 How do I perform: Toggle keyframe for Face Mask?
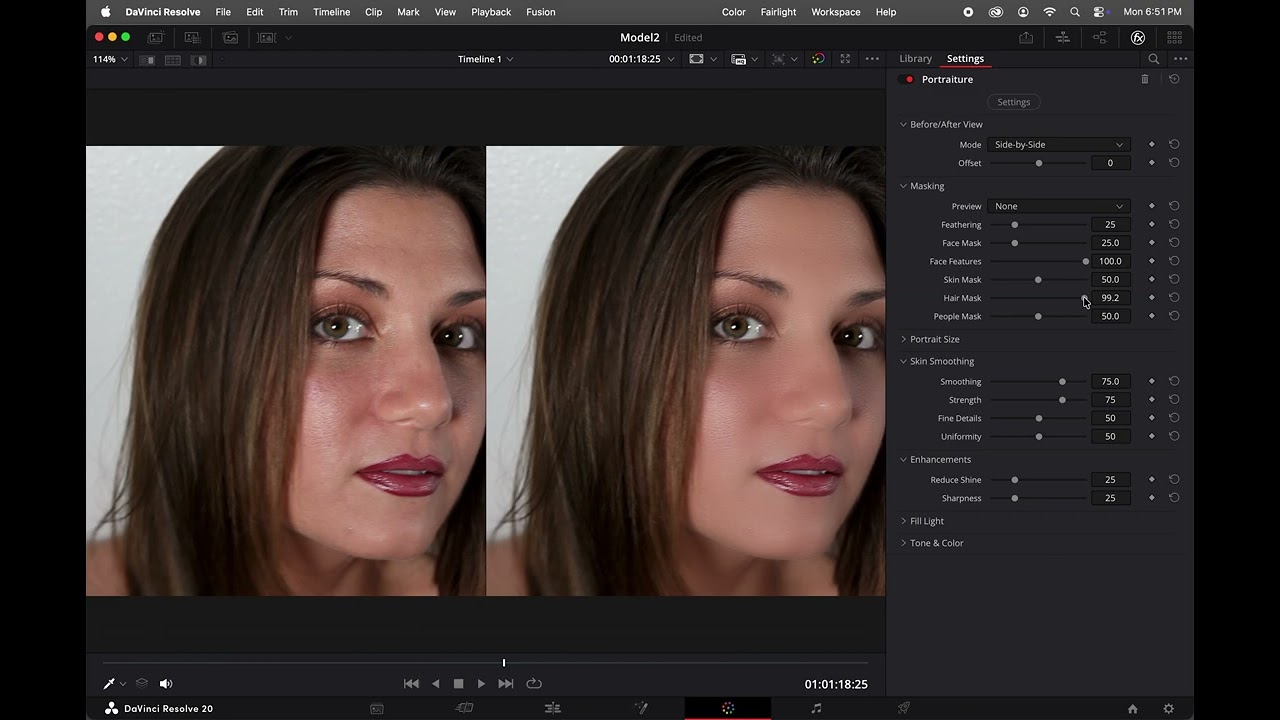[x=1151, y=243]
